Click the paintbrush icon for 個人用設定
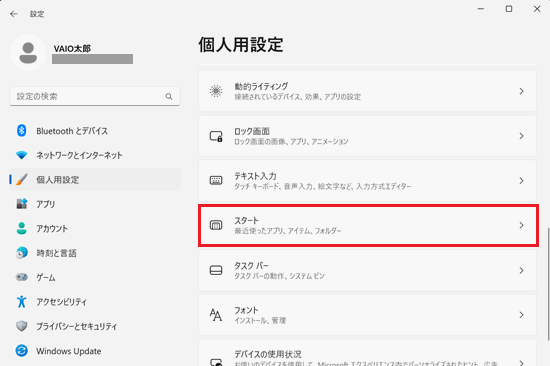This screenshot has width=550, height=366. click(x=22, y=180)
